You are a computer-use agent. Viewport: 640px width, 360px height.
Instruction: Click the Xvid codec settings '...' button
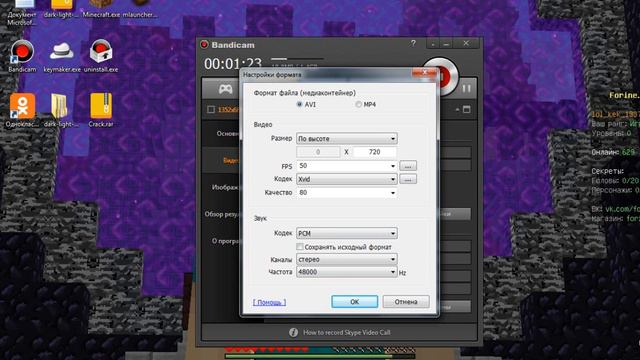tap(408, 179)
